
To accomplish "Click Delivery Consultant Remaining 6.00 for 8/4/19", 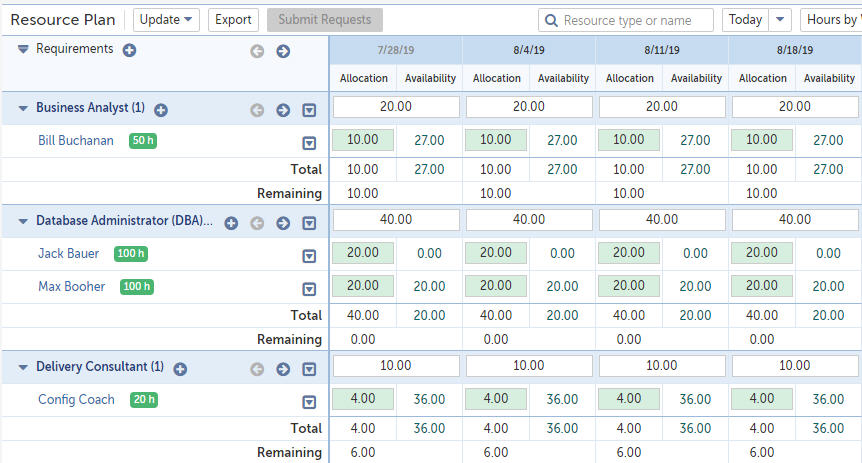I will click(x=496, y=453).
